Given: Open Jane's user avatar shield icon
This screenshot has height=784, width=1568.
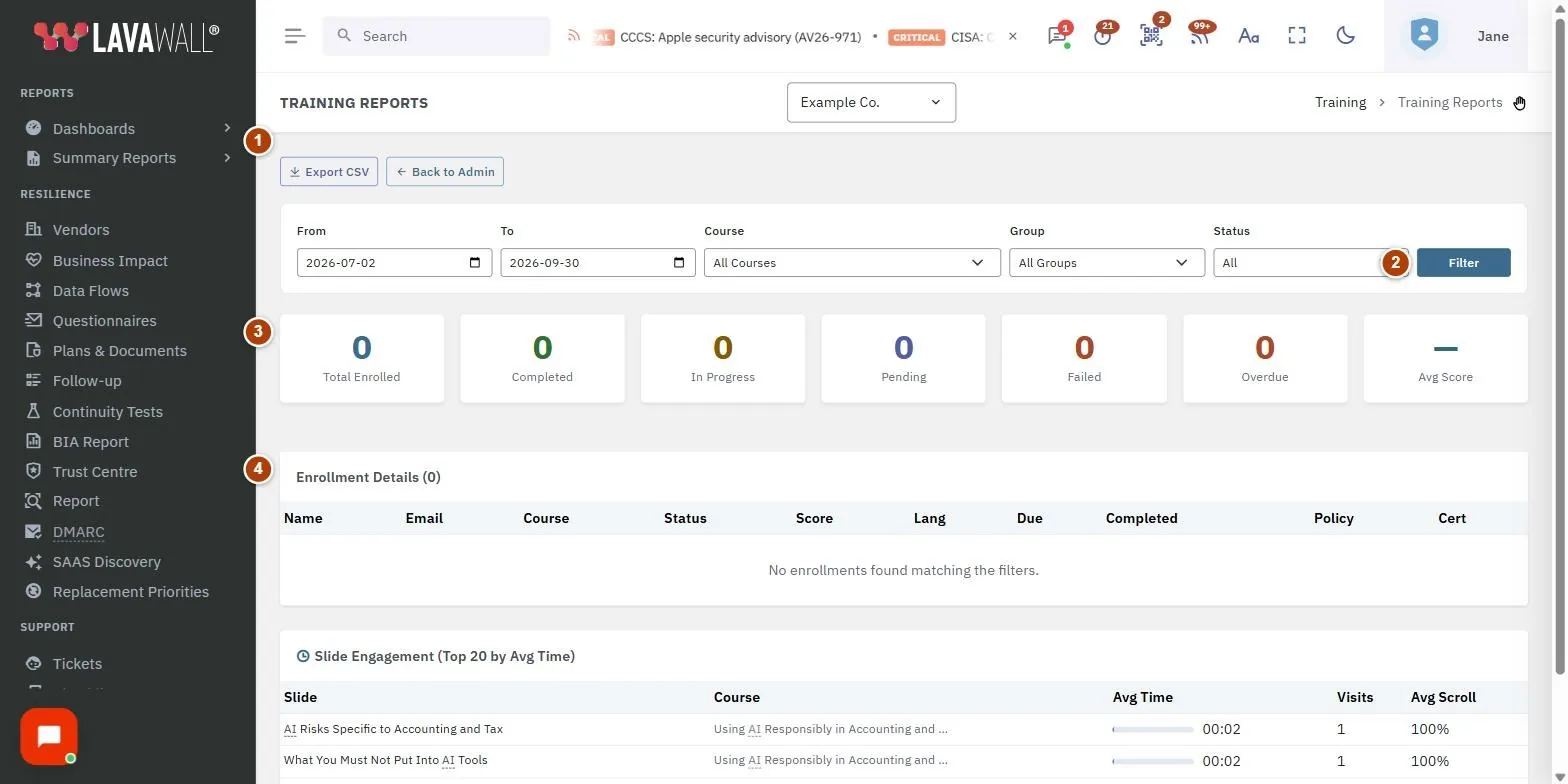Looking at the screenshot, I should [1424, 36].
